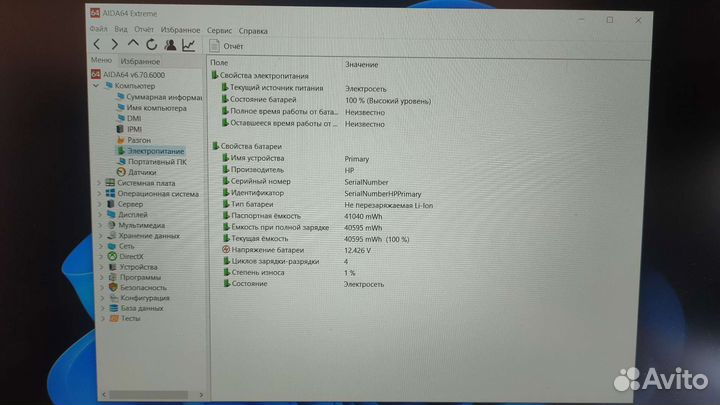The width and height of the screenshot is (720, 405).
Task: Switch to the Меню tab
Action: tap(101, 60)
